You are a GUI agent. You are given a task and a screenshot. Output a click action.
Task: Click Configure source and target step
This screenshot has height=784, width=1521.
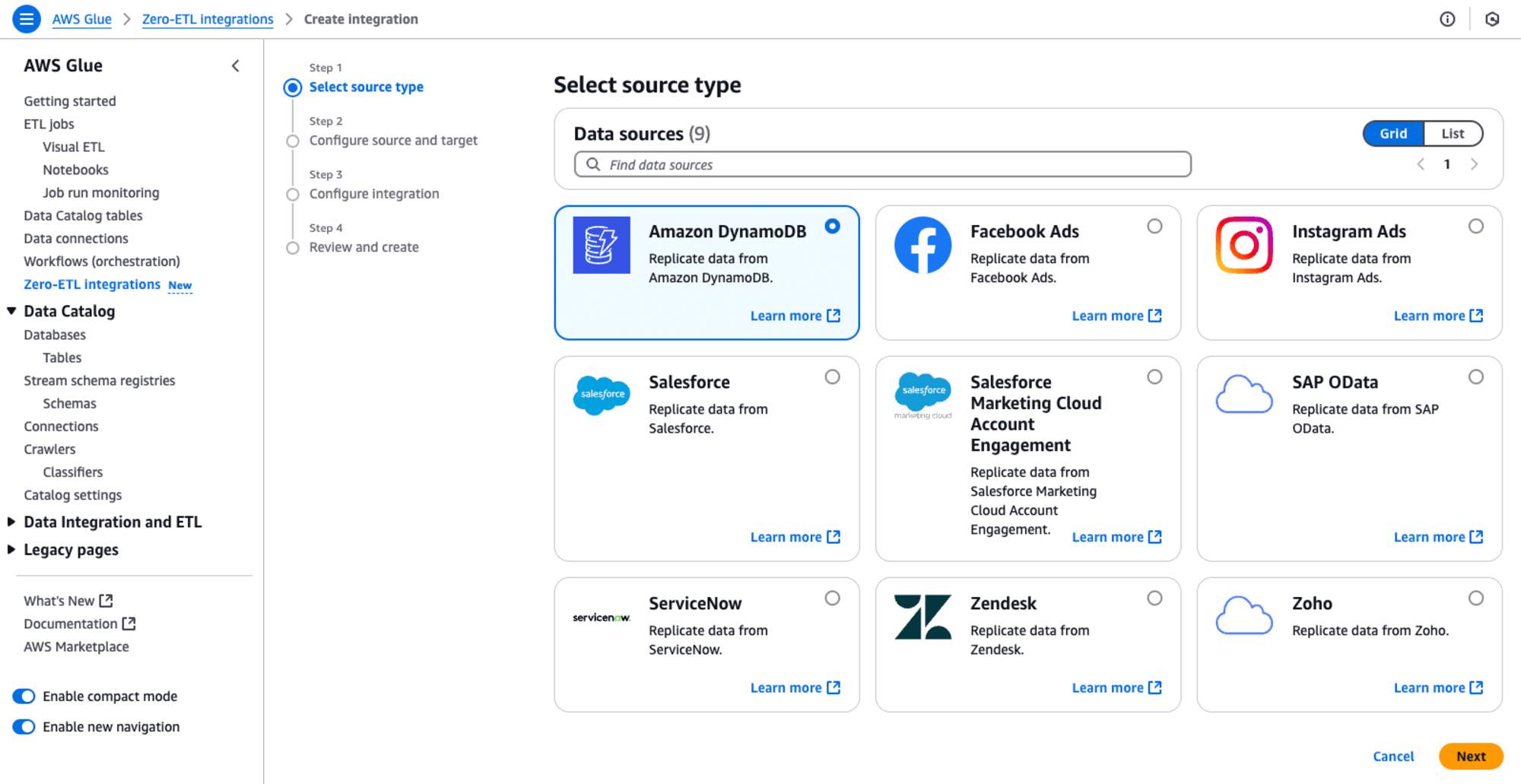(x=393, y=141)
